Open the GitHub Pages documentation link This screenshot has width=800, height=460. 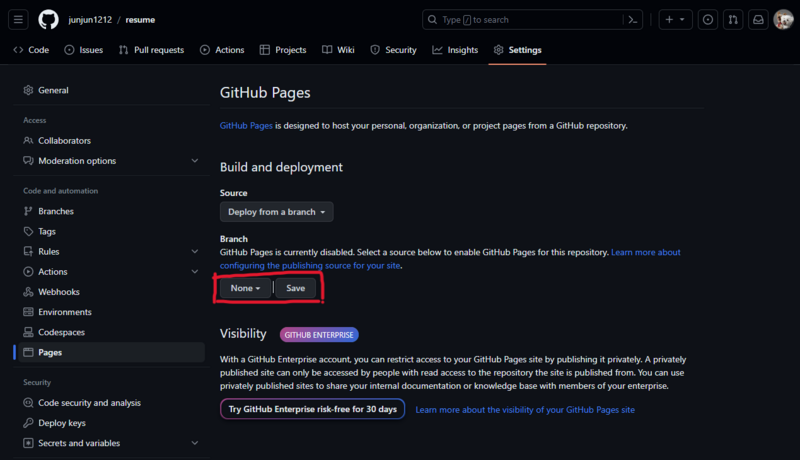(246, 125)
